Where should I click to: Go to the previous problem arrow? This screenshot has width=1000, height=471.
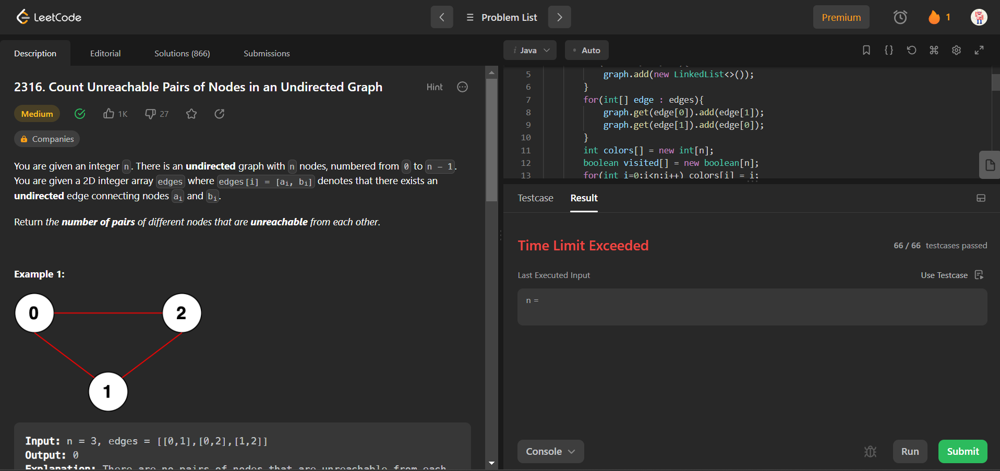click(442, 17)
